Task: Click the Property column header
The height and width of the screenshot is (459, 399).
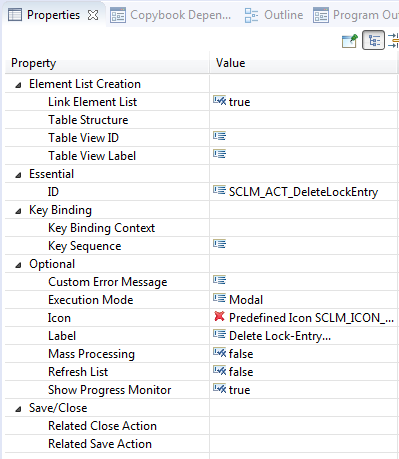Action: pos(107,63)
